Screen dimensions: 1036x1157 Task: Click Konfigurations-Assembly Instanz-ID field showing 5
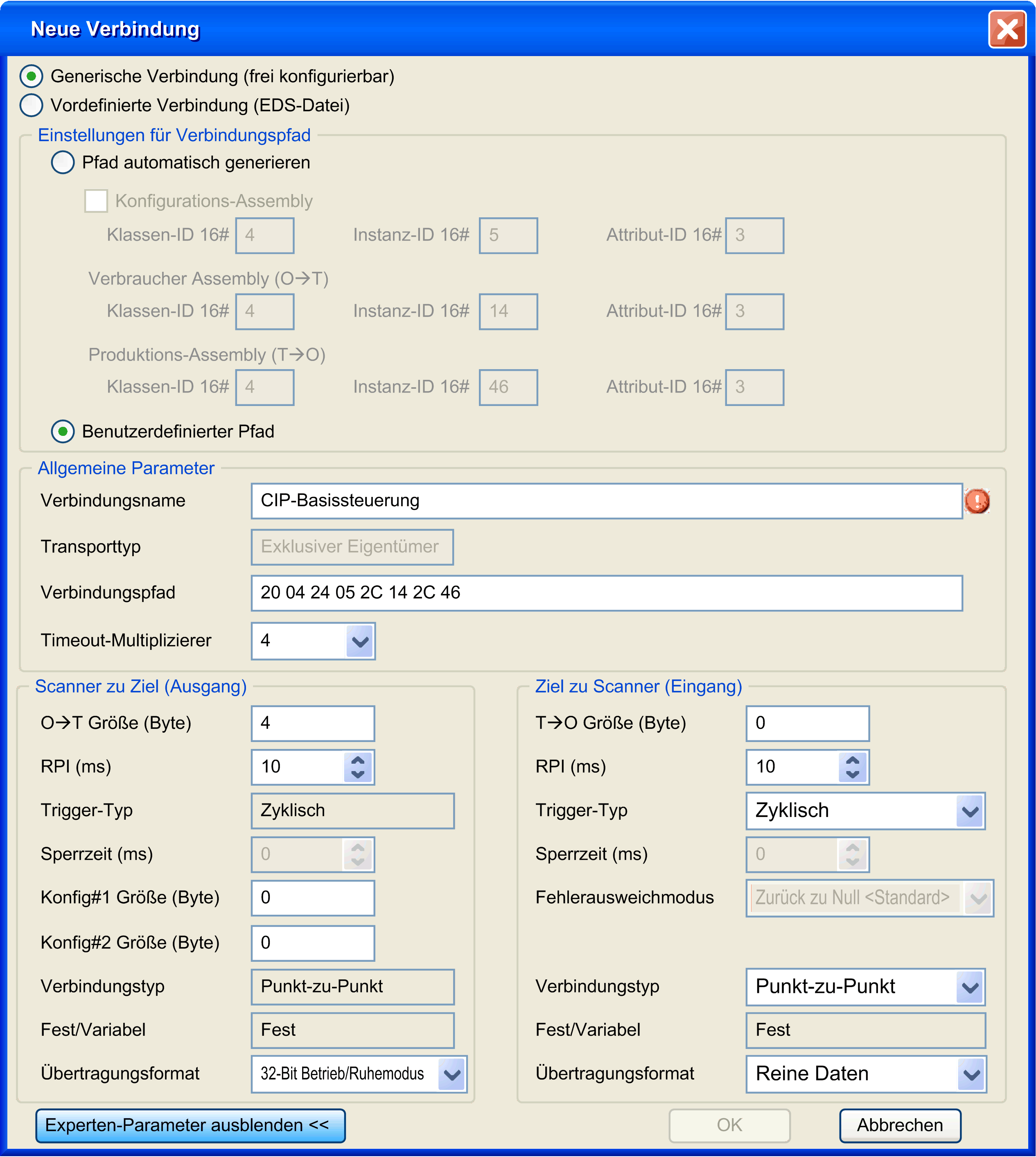pyautogui.click(x=508, y=236)
